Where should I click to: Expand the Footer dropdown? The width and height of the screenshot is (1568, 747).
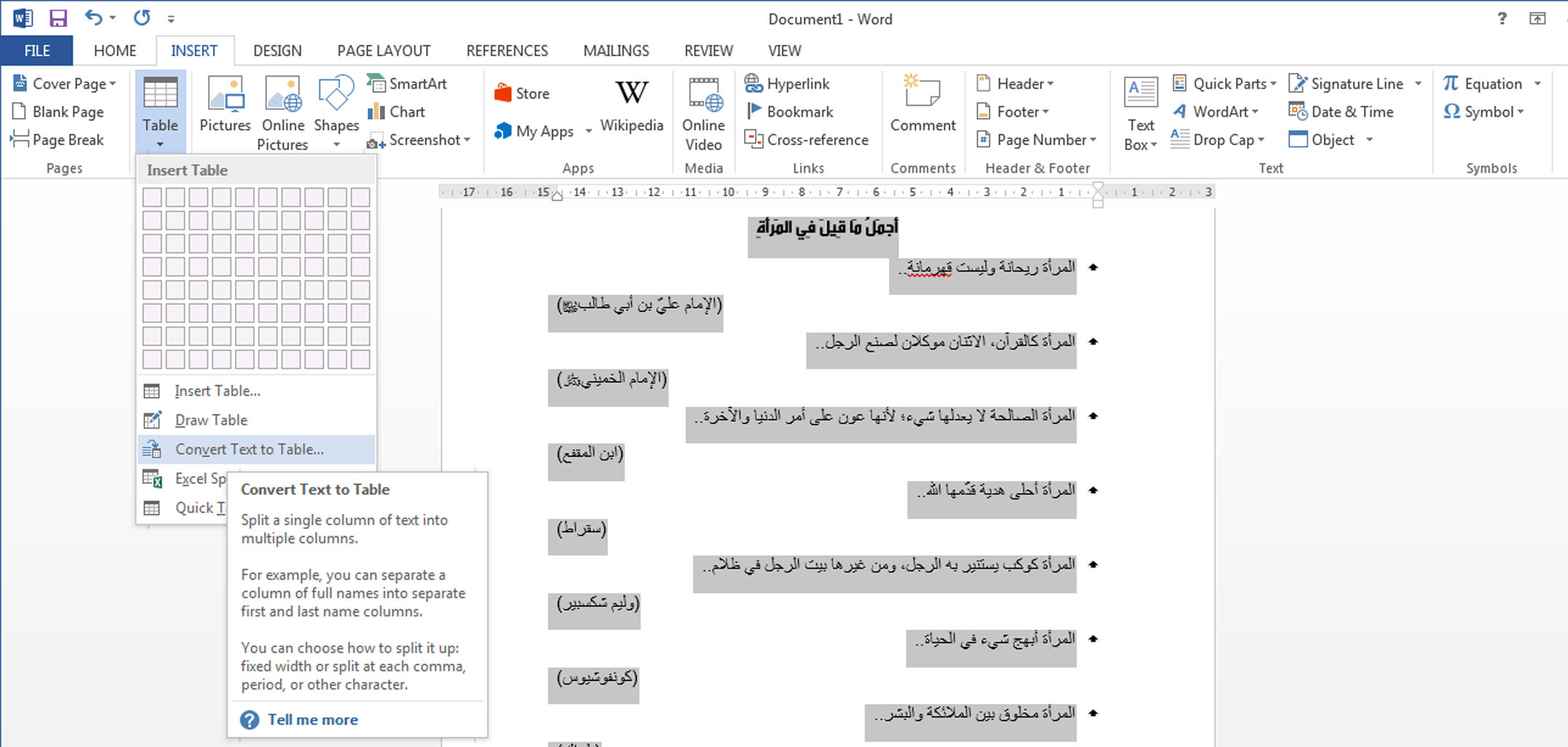coord(1045,112)
